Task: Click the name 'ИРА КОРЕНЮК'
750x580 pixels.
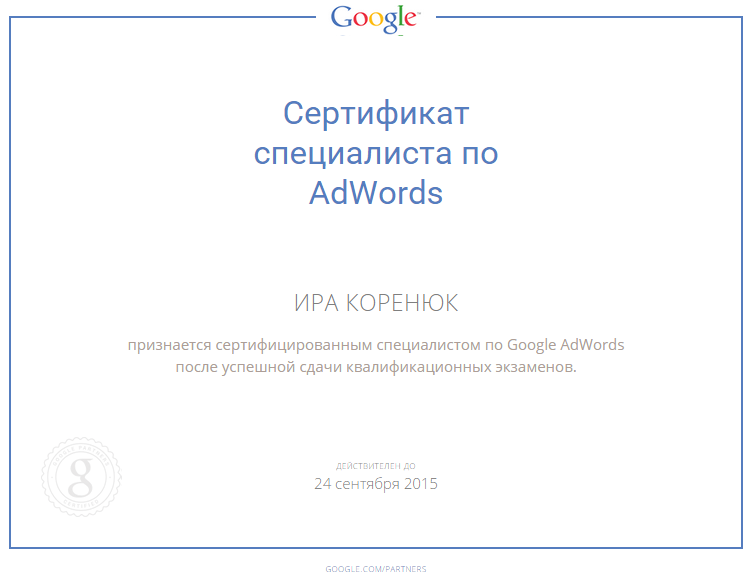Action: pyautogui.click(x=376, y=303)
